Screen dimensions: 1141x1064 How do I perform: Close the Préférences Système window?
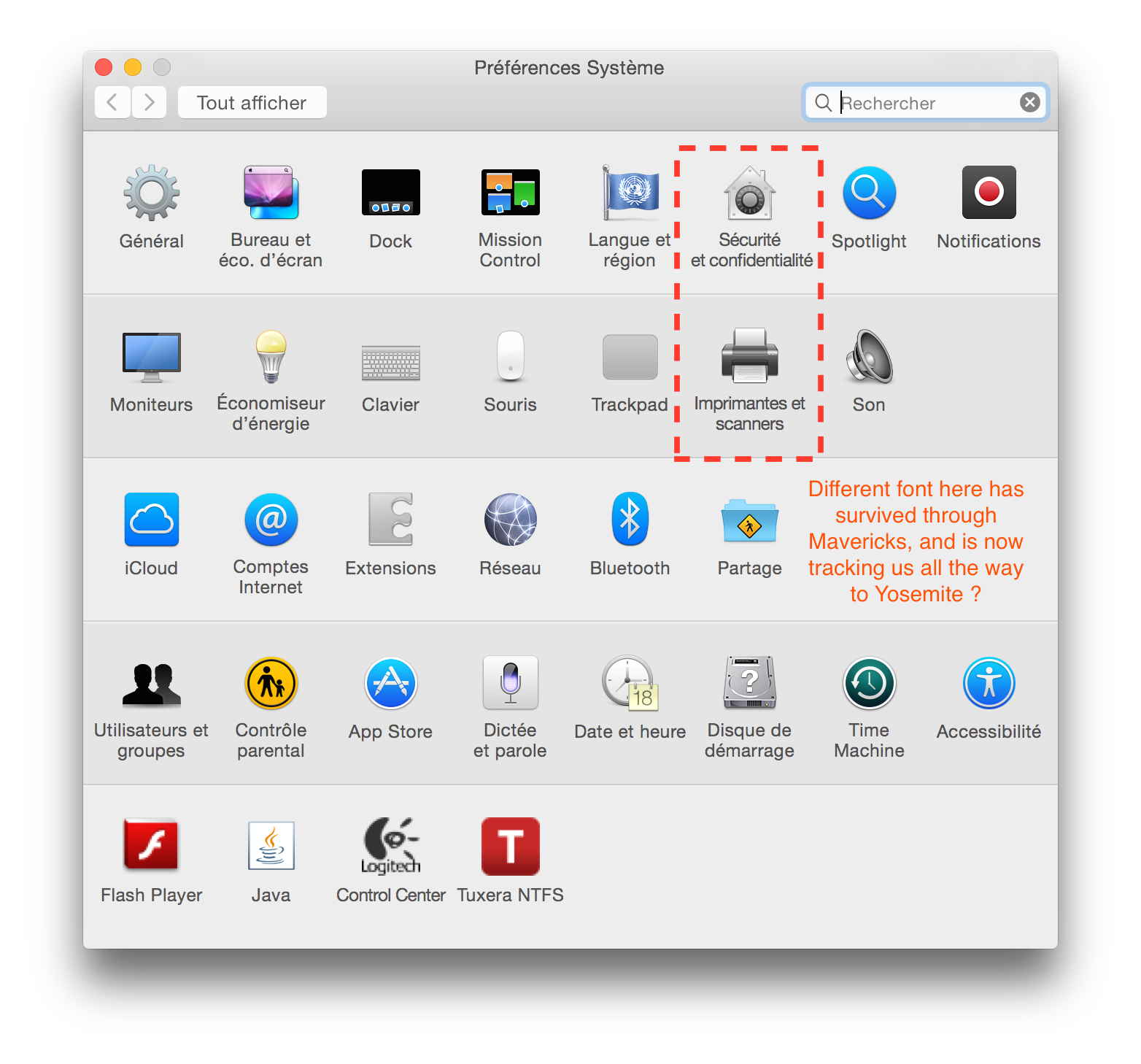point(104,67)
